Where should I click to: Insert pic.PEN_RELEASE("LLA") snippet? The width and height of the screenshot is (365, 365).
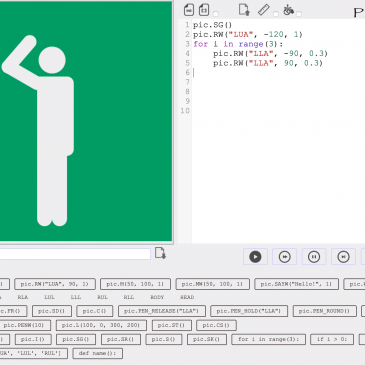162,311
